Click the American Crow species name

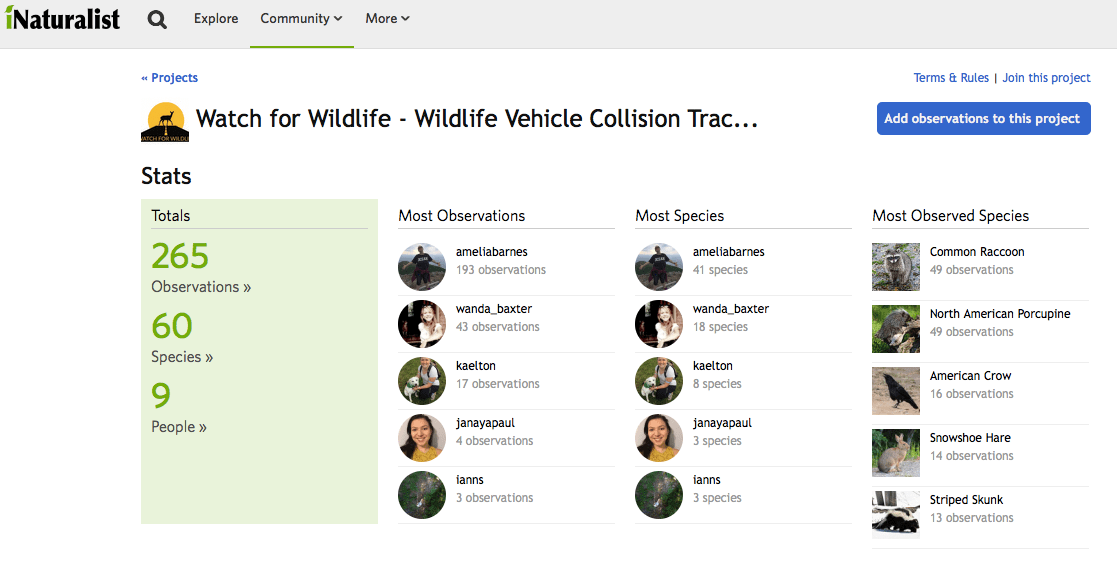coord(970,375)
